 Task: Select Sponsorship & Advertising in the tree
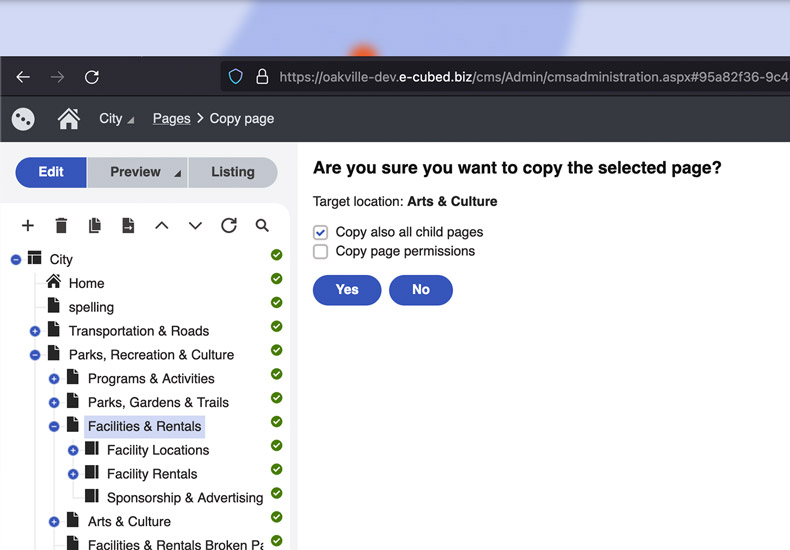(184, 498)
